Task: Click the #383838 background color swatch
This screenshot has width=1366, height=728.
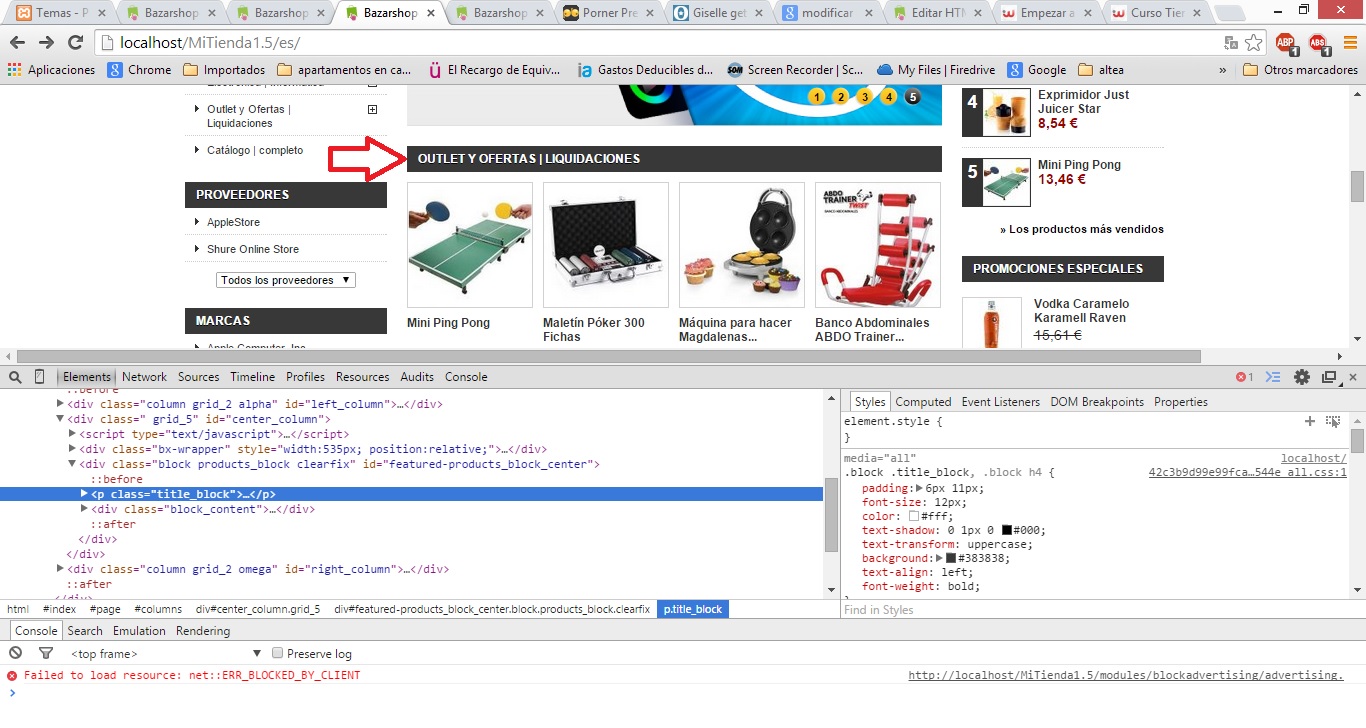Action: tap(951, 558)
